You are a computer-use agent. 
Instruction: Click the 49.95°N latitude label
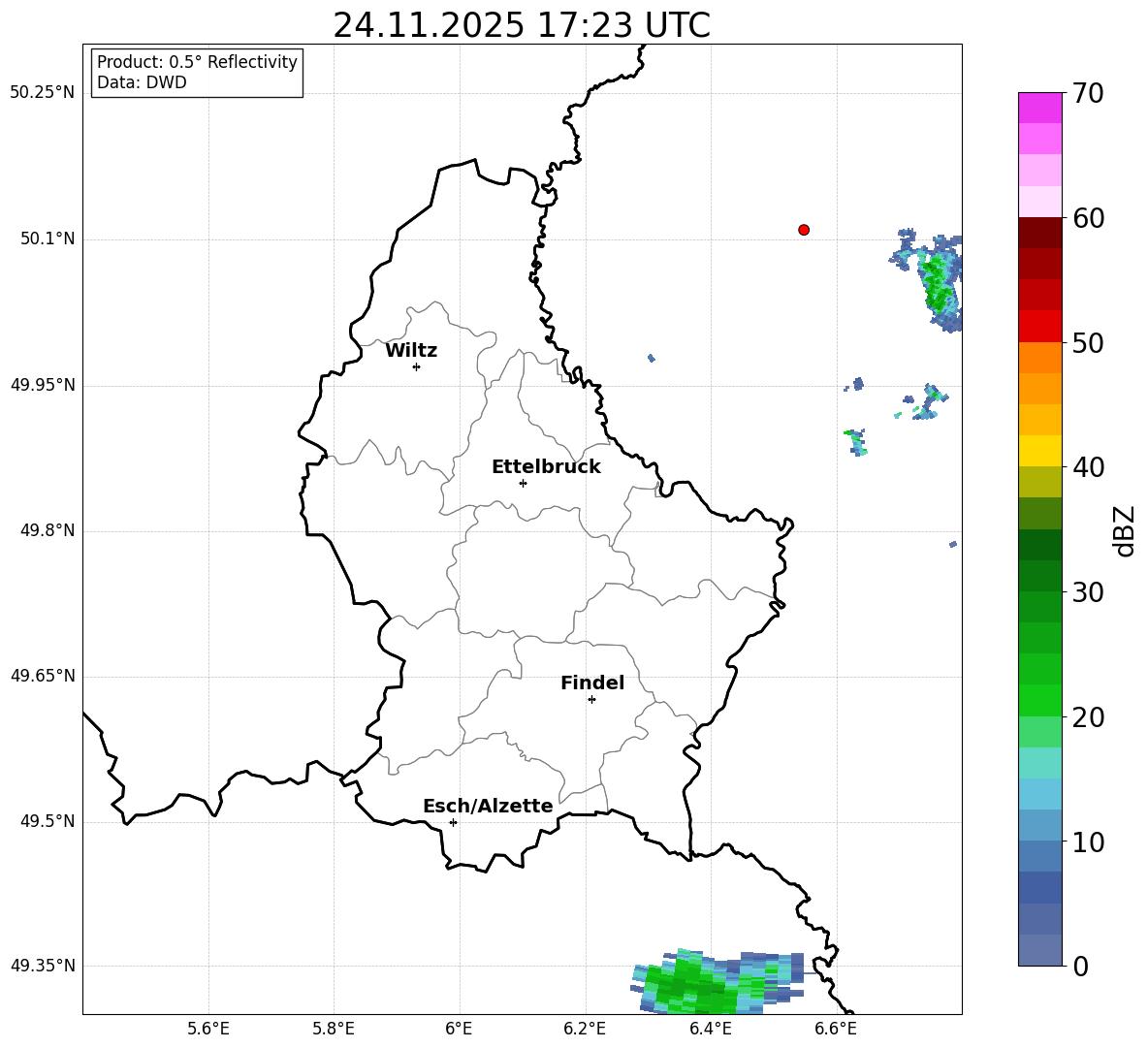click(43, 385)
